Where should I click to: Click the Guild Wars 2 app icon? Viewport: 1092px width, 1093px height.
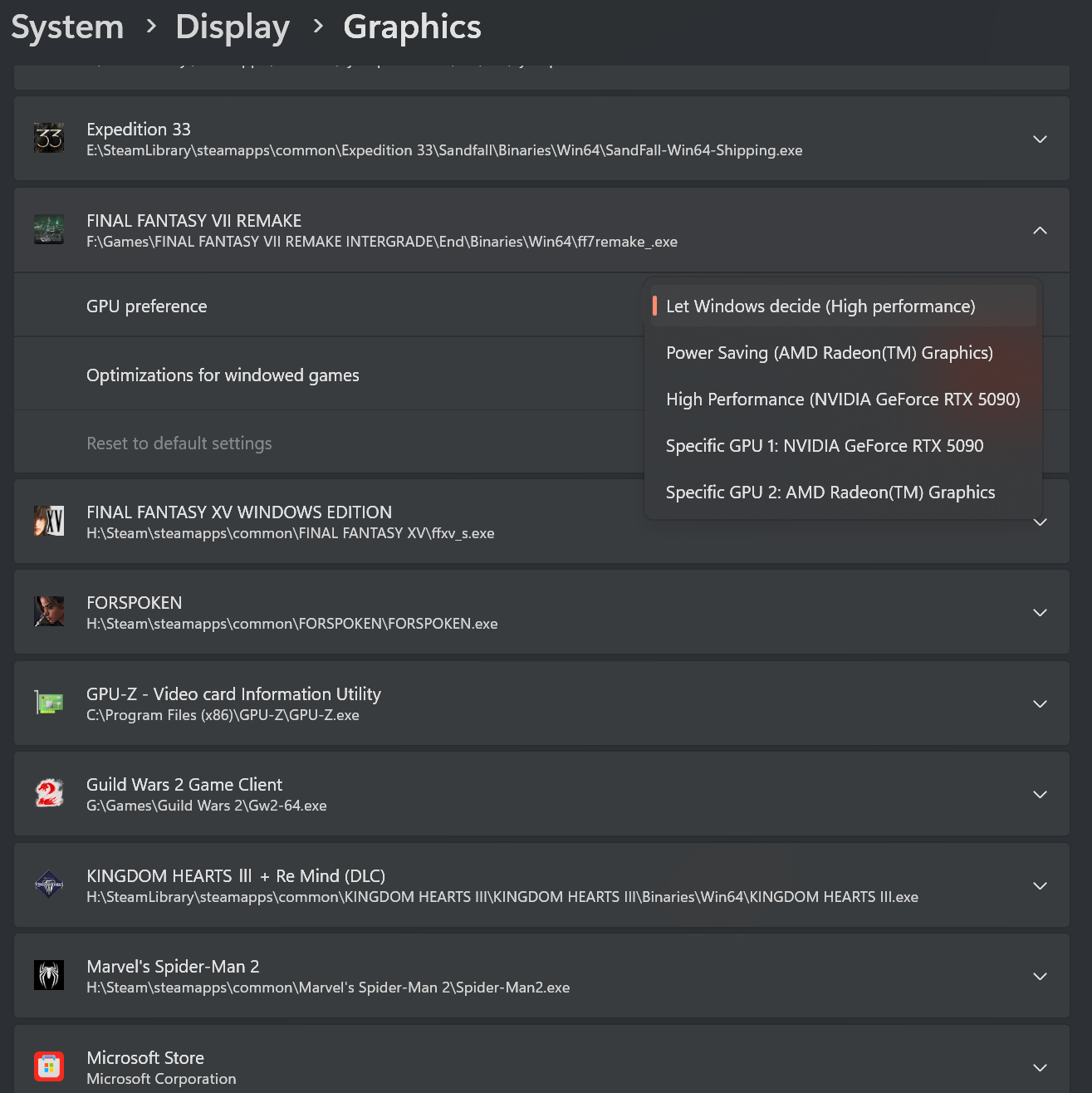[49, 794]
